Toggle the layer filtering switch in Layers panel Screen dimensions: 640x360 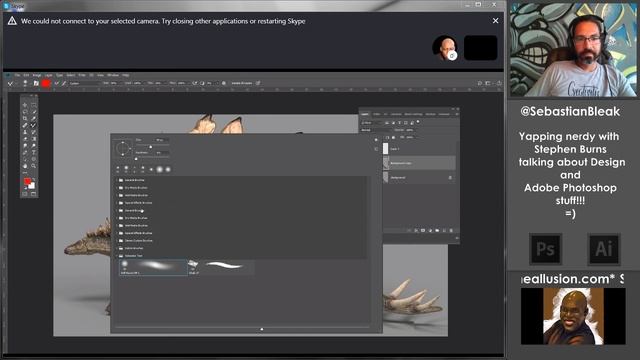[x=418, y=122]
